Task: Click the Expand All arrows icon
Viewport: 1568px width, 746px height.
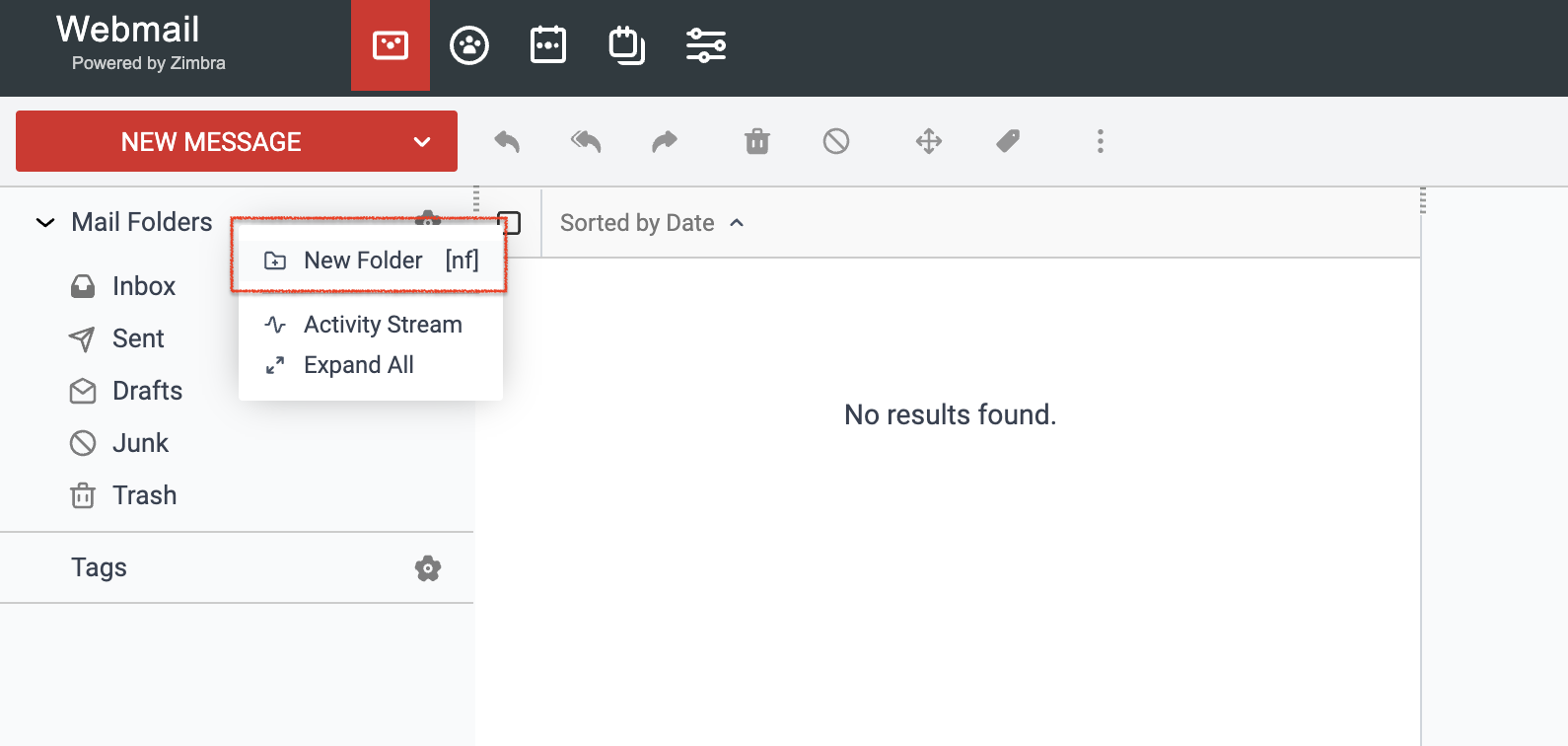Action: [x=275, y=365]
